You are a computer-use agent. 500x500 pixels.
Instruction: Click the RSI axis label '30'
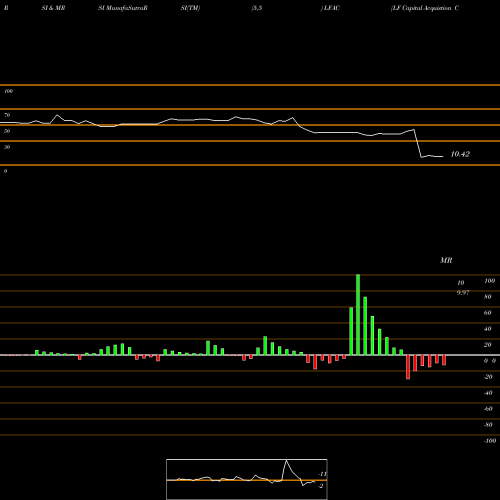tap(7, 147)
